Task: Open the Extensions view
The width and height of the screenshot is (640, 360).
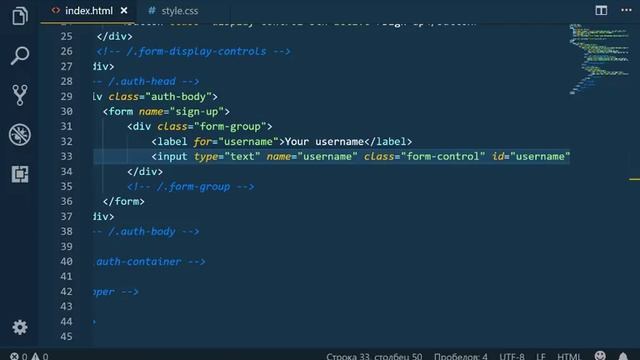Action: 20,174
